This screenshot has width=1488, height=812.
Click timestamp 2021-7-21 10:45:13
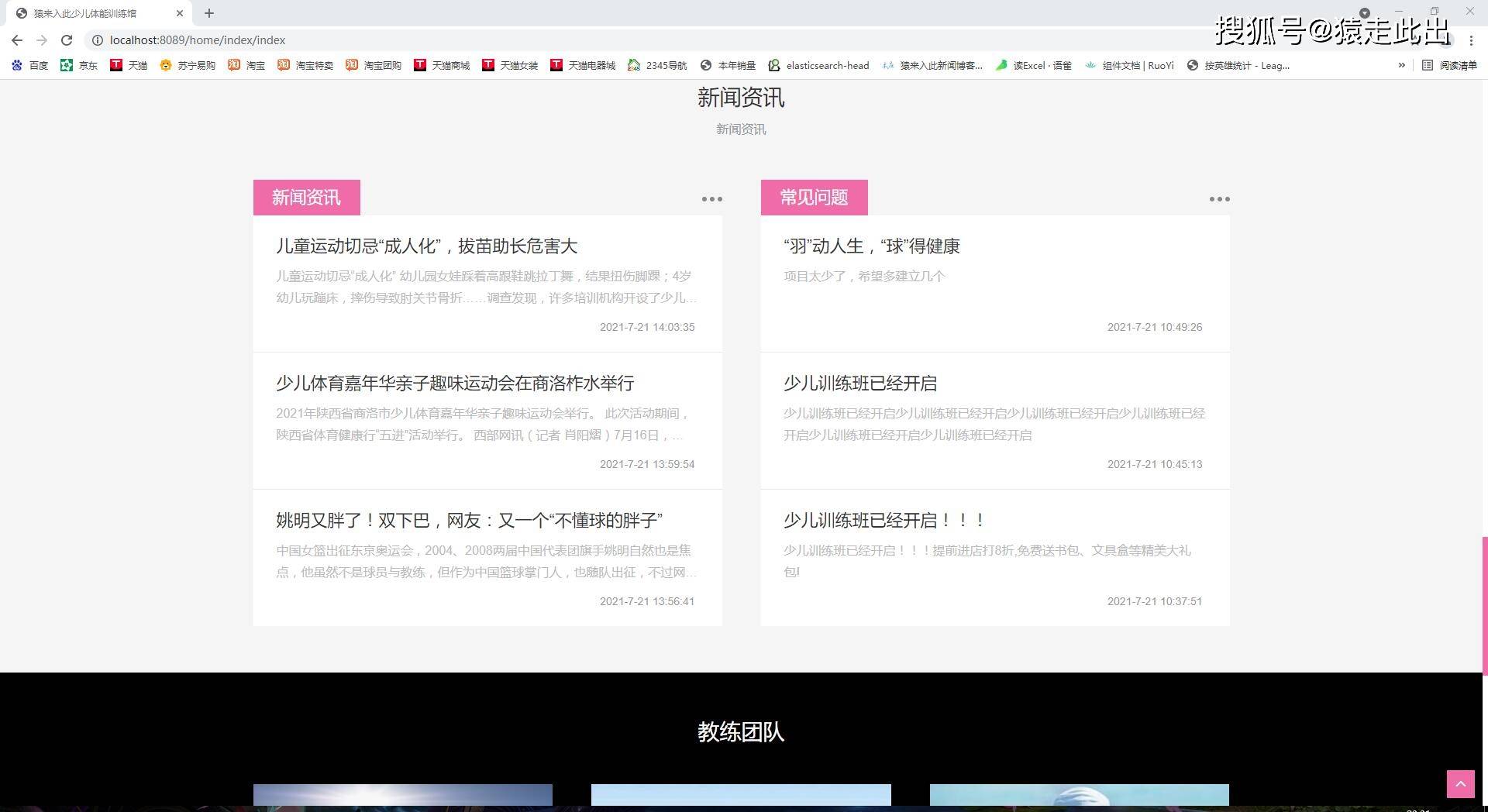pos(1155,464)
